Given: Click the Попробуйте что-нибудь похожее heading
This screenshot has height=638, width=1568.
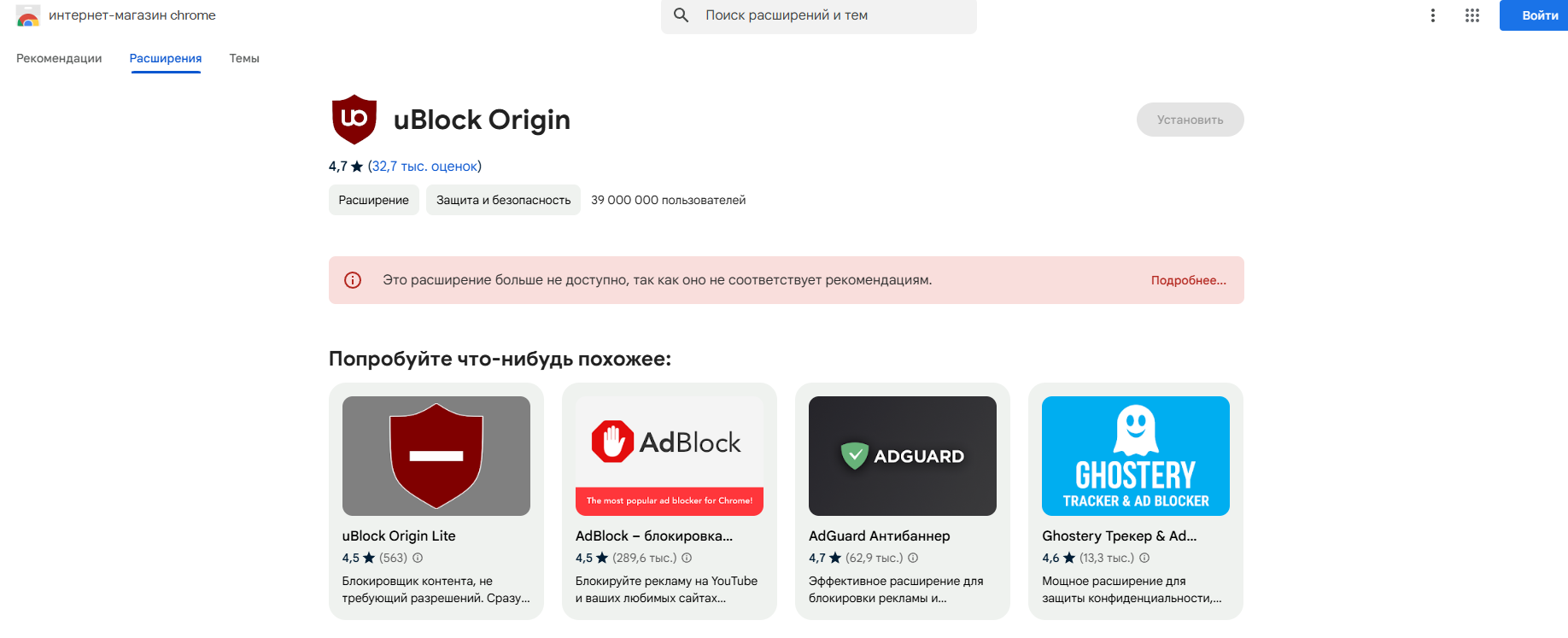Looking at the screenshot, I should pyautogui.click(x=500, y=359).
